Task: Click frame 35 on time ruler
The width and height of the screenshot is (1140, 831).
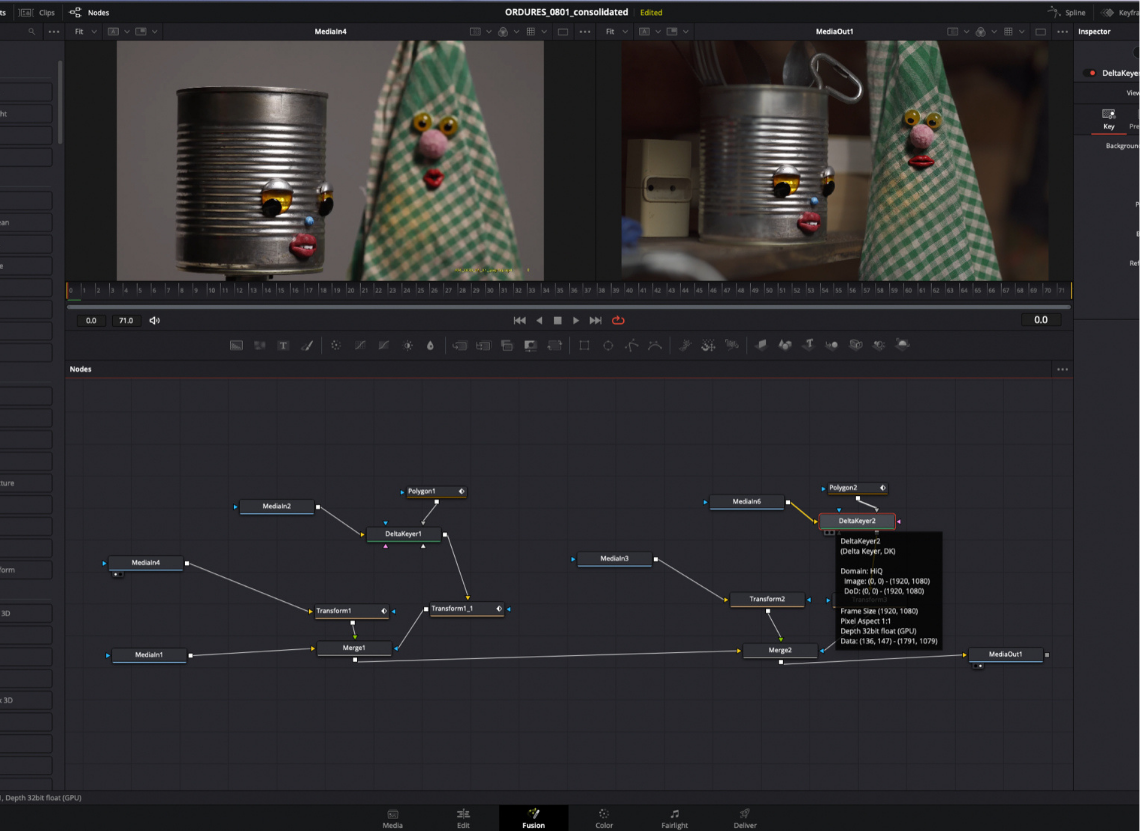Action: 560,290
